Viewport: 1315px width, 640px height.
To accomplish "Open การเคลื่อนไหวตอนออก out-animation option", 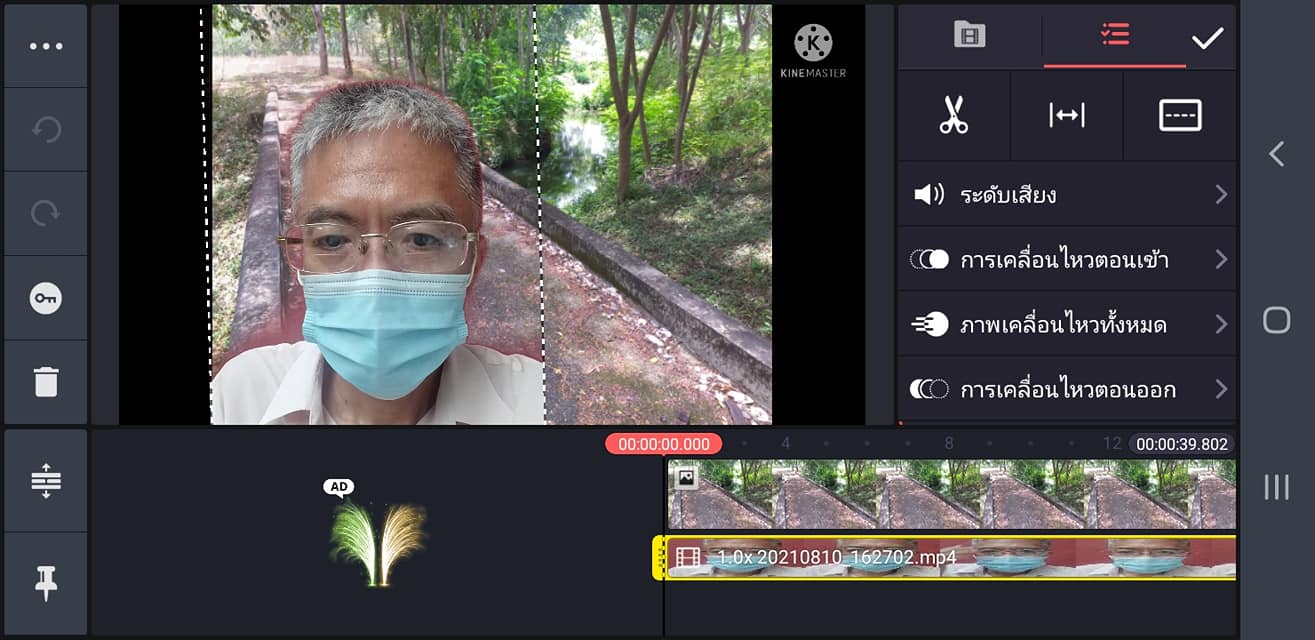I will (1066, 389).
